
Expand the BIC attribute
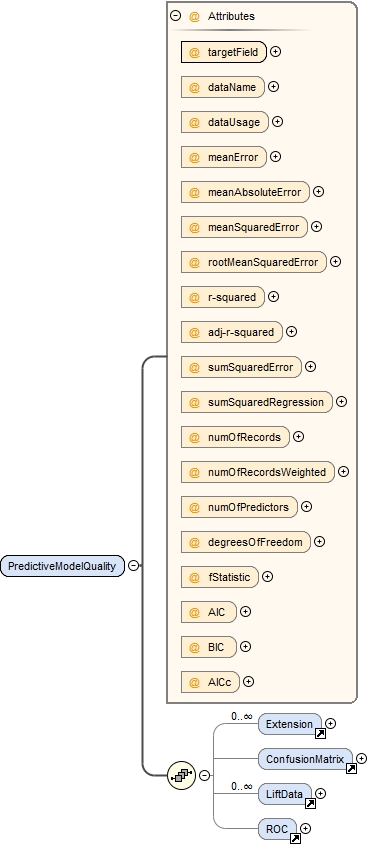245,647
